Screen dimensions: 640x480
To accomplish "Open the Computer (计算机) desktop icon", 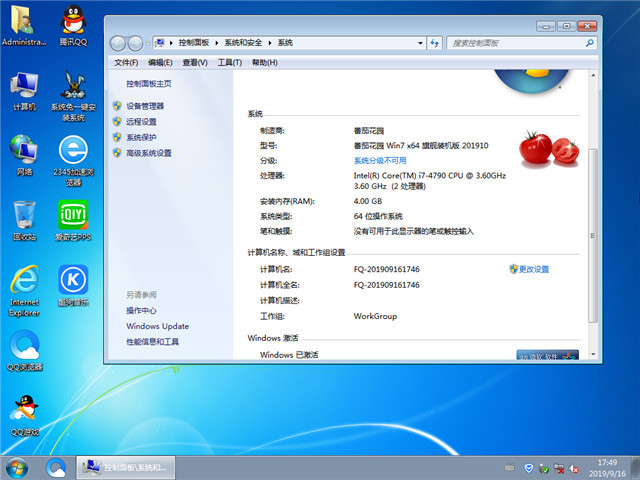I will tap(24, 91).
